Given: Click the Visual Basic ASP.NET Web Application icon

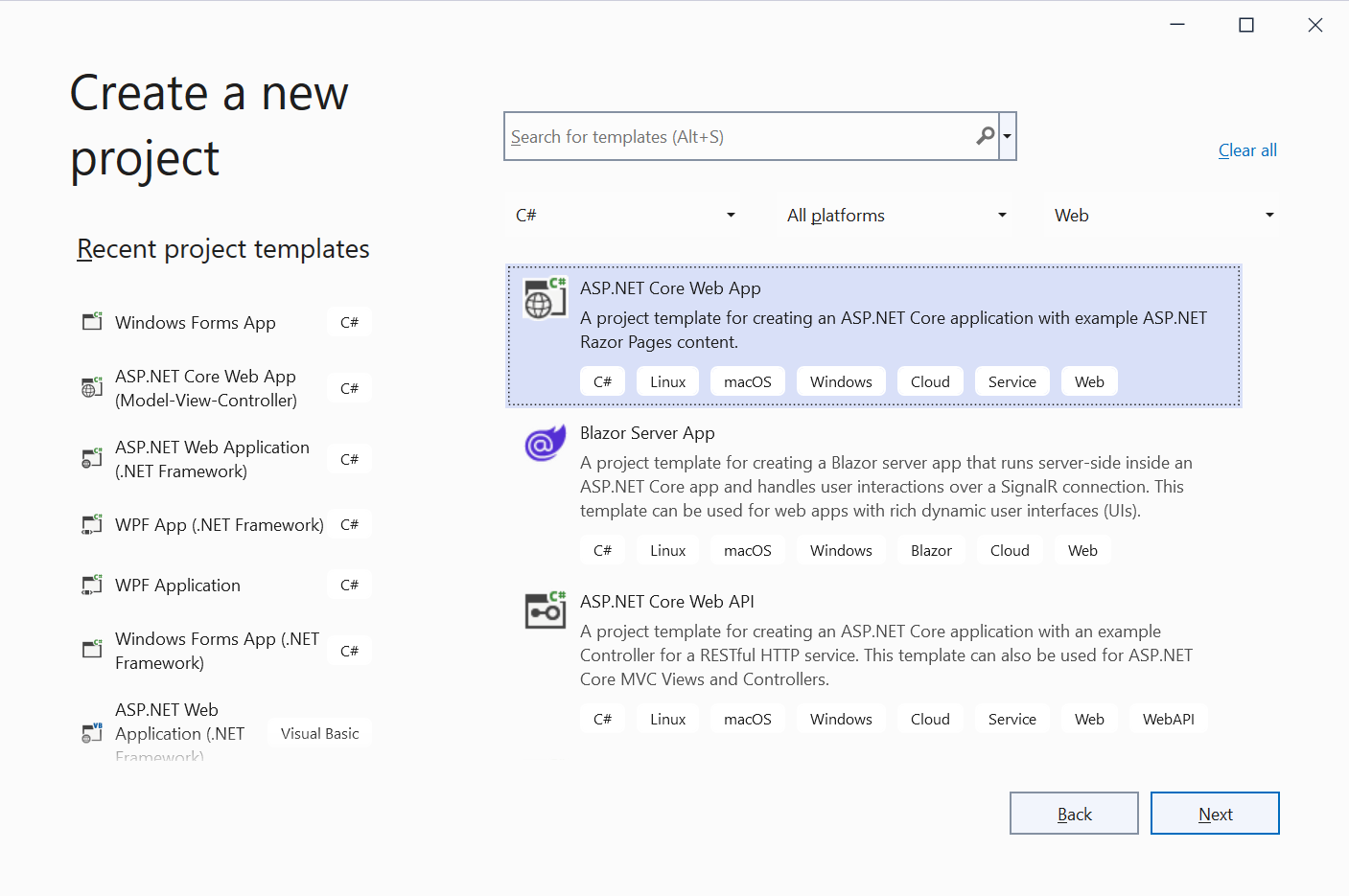Looking at the screenshot, I should coord(92,733).
